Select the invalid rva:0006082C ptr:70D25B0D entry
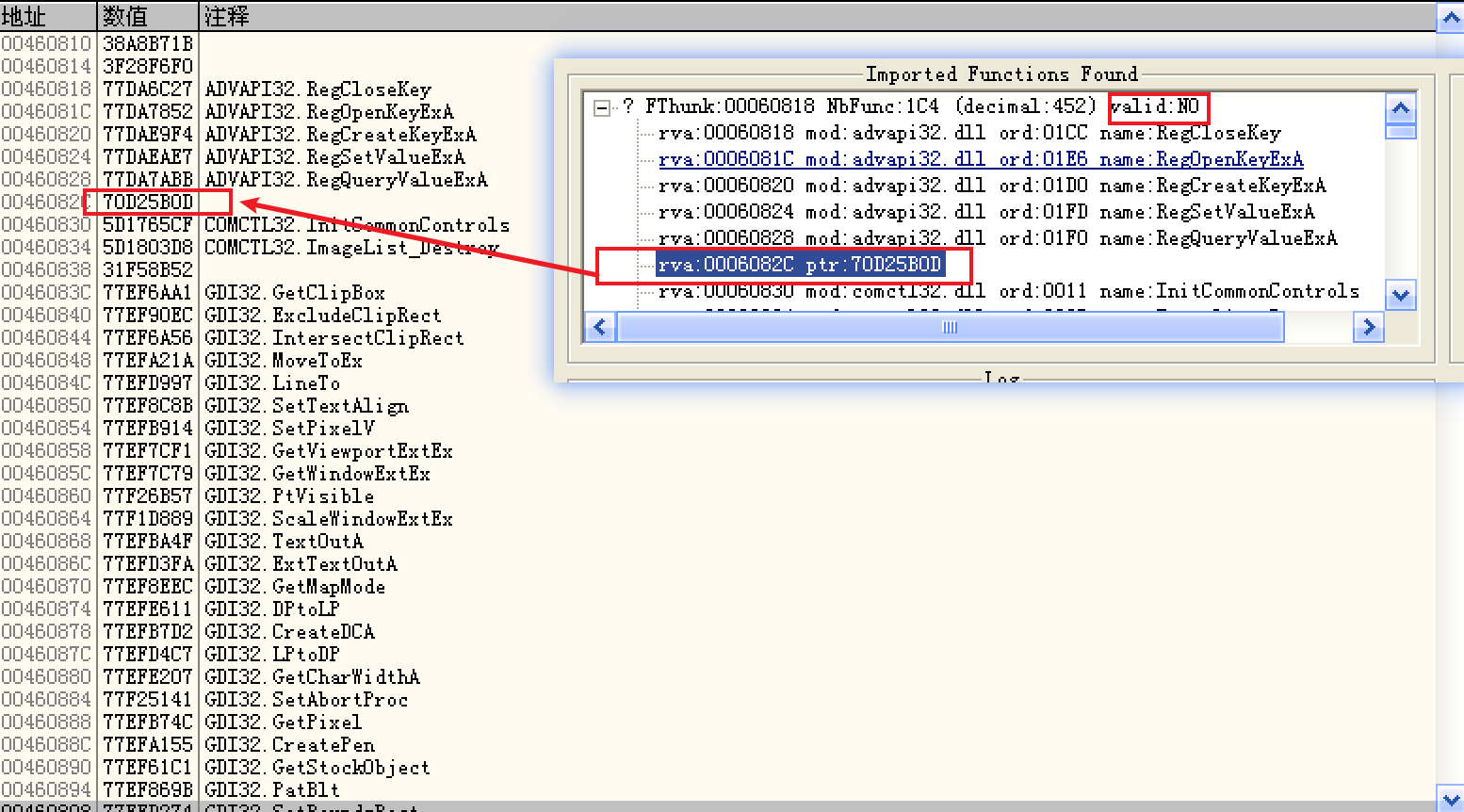Viewport: 1464px width, 812px height. click(x=800, y=265)
